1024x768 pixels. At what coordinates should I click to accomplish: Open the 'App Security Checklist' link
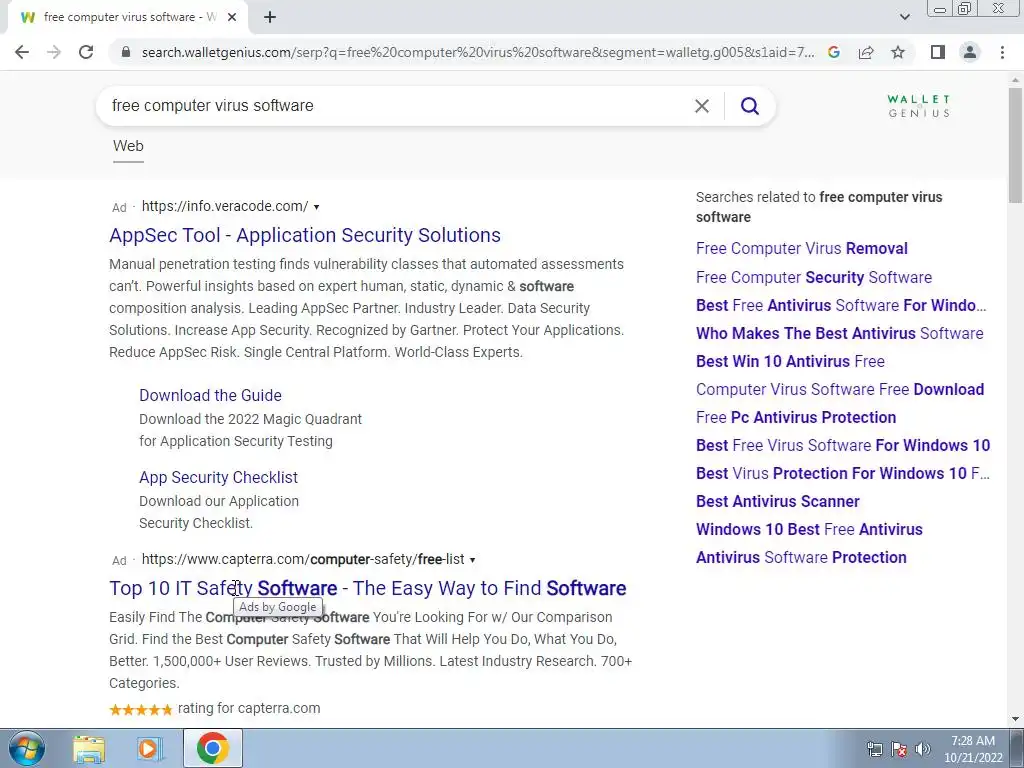(218, 477)
